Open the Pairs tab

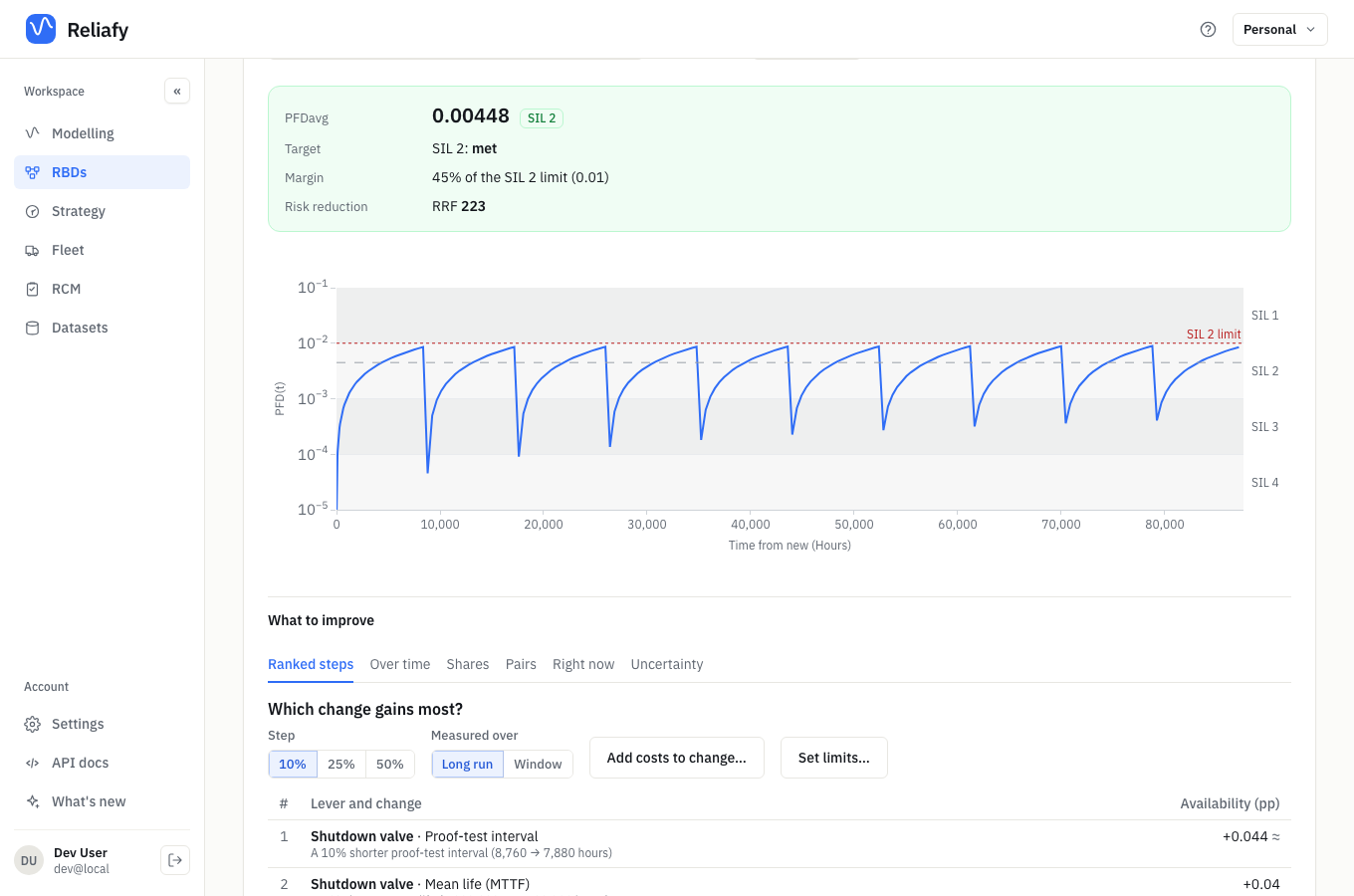click(521, 664)
